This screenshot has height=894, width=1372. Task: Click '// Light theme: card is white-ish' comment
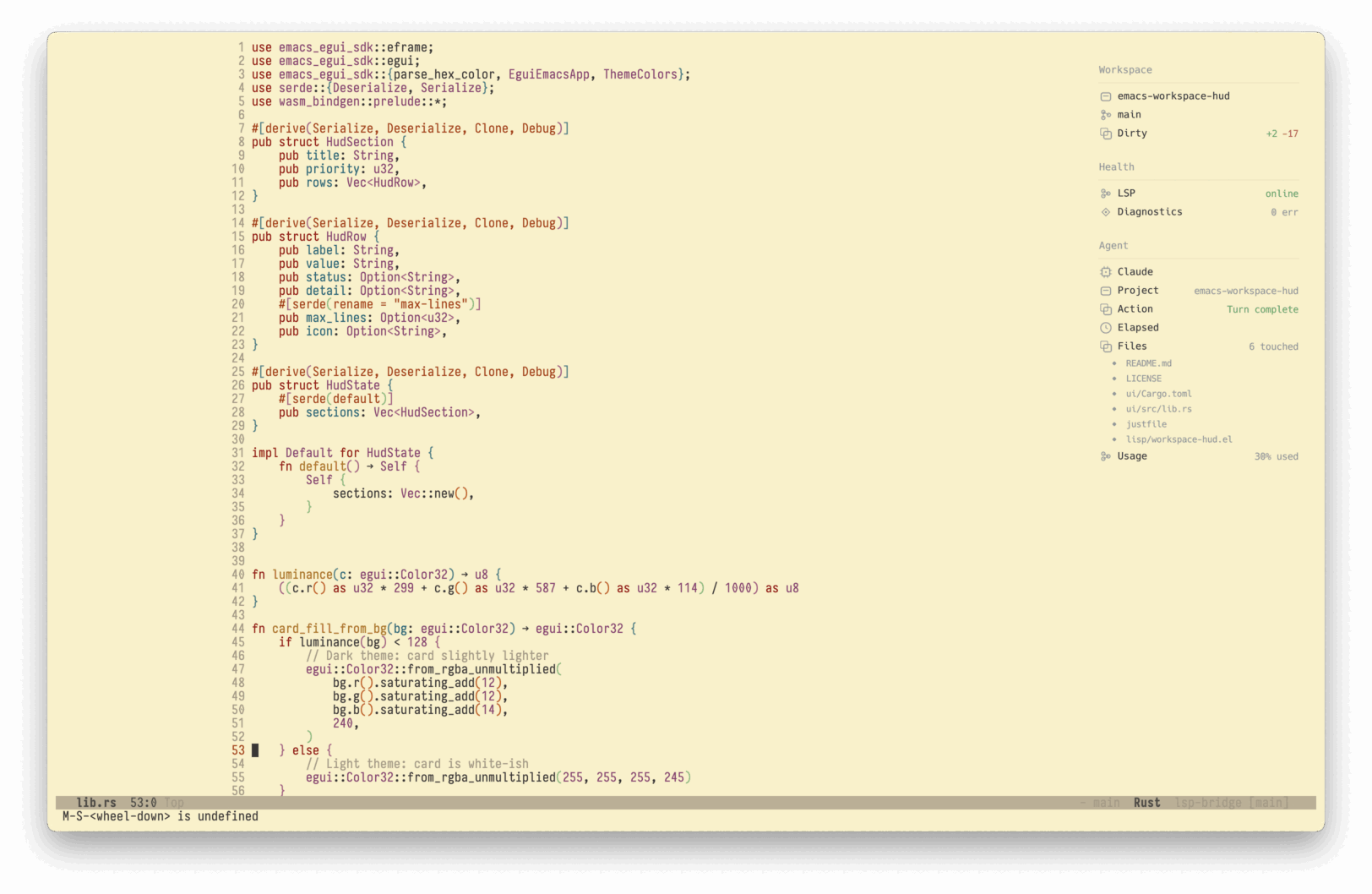click(x=417, y=764)
